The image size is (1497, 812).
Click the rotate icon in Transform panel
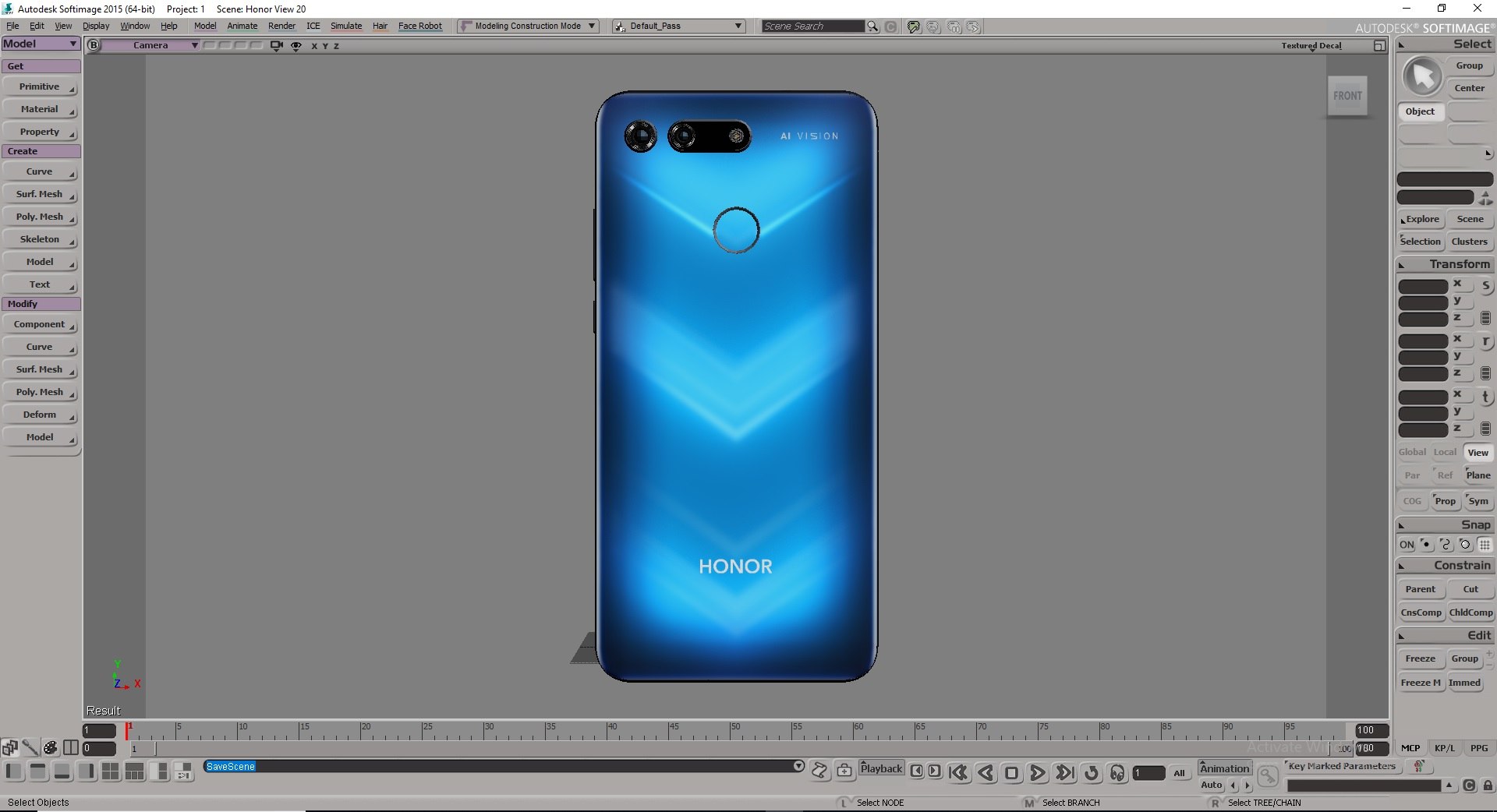(1486, 341)
